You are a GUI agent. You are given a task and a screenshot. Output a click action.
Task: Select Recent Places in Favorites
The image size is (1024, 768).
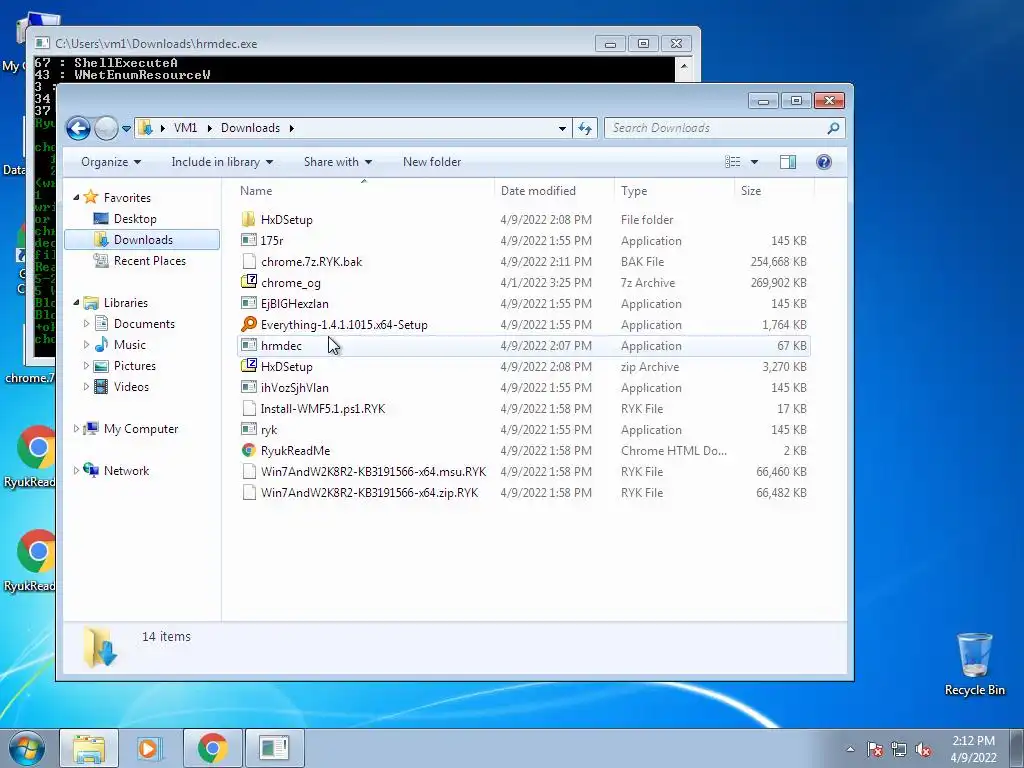(x=150, y=261)
